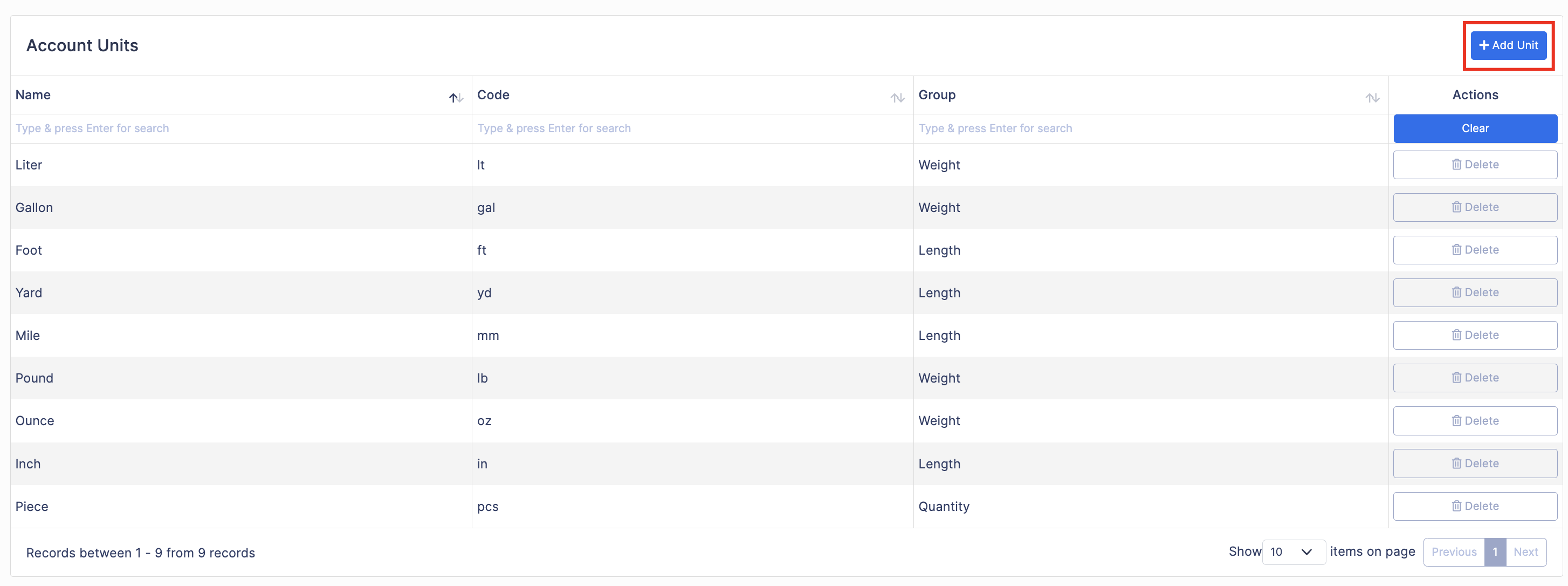Click the 'pcs' code cell

693,507
